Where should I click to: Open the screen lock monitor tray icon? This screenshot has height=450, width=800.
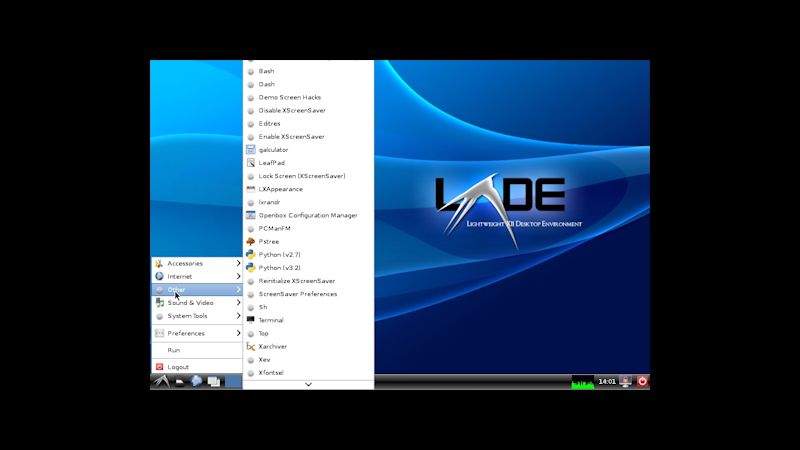(x=626, y=381)
